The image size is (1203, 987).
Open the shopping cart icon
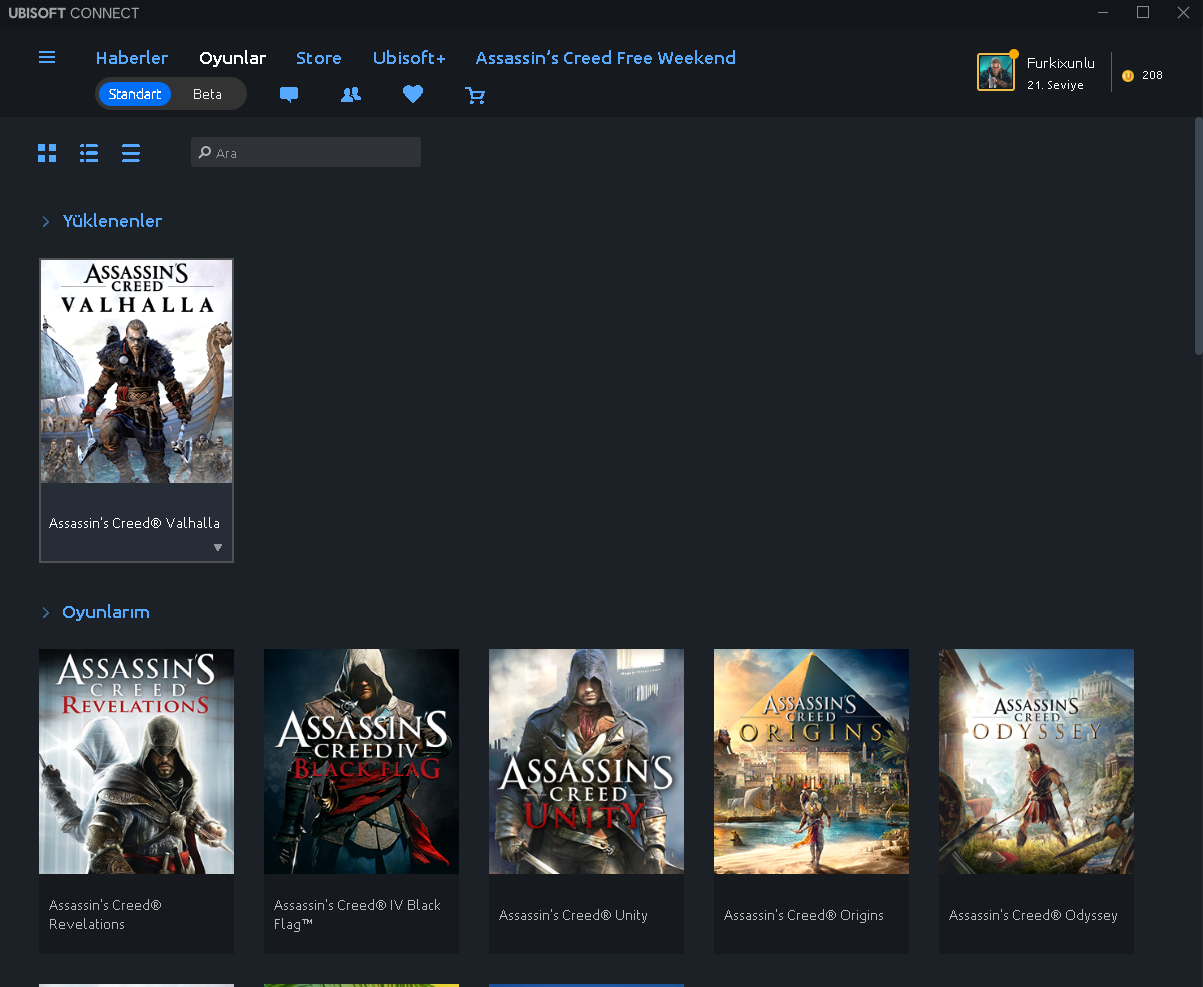pos(475,95)
